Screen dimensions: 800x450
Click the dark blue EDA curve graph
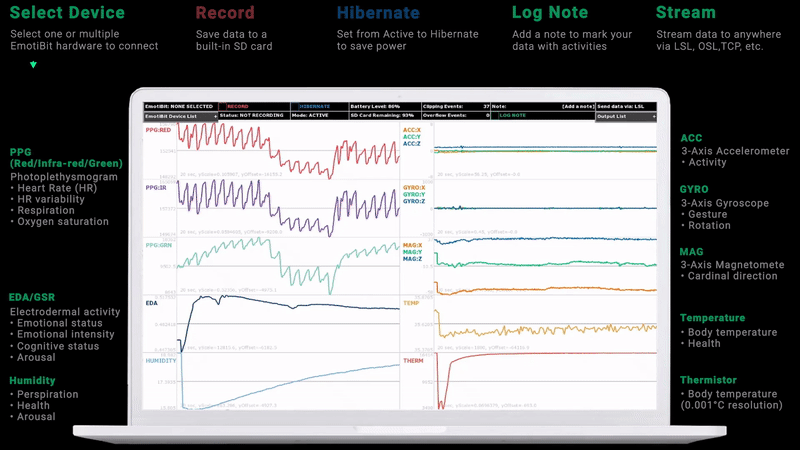click(288, 323)
